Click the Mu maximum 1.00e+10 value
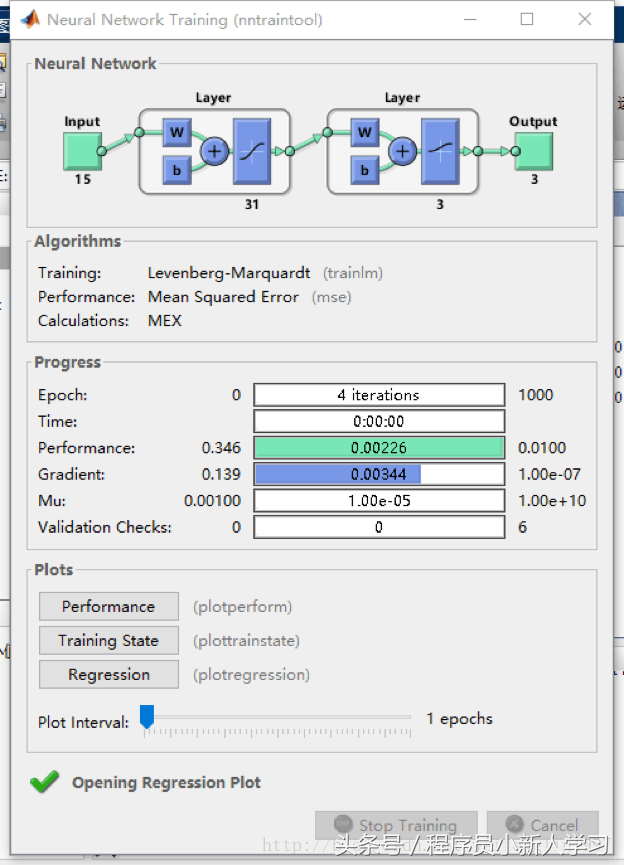 (x=552, y=500)
